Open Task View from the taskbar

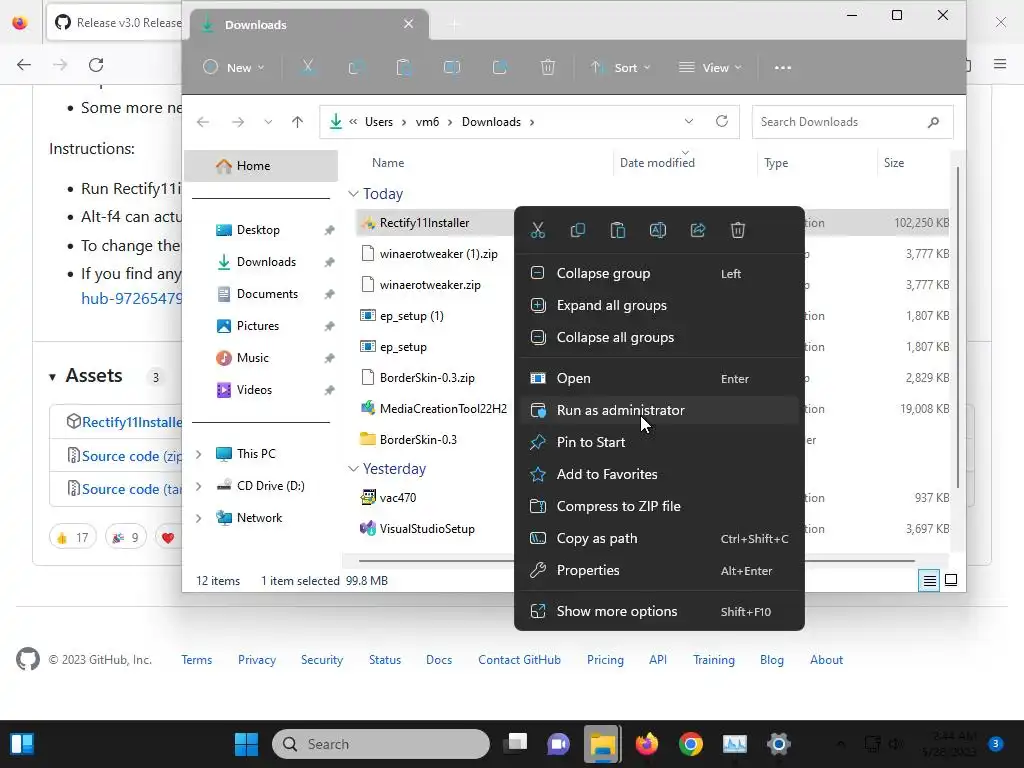tap(515, 744)
